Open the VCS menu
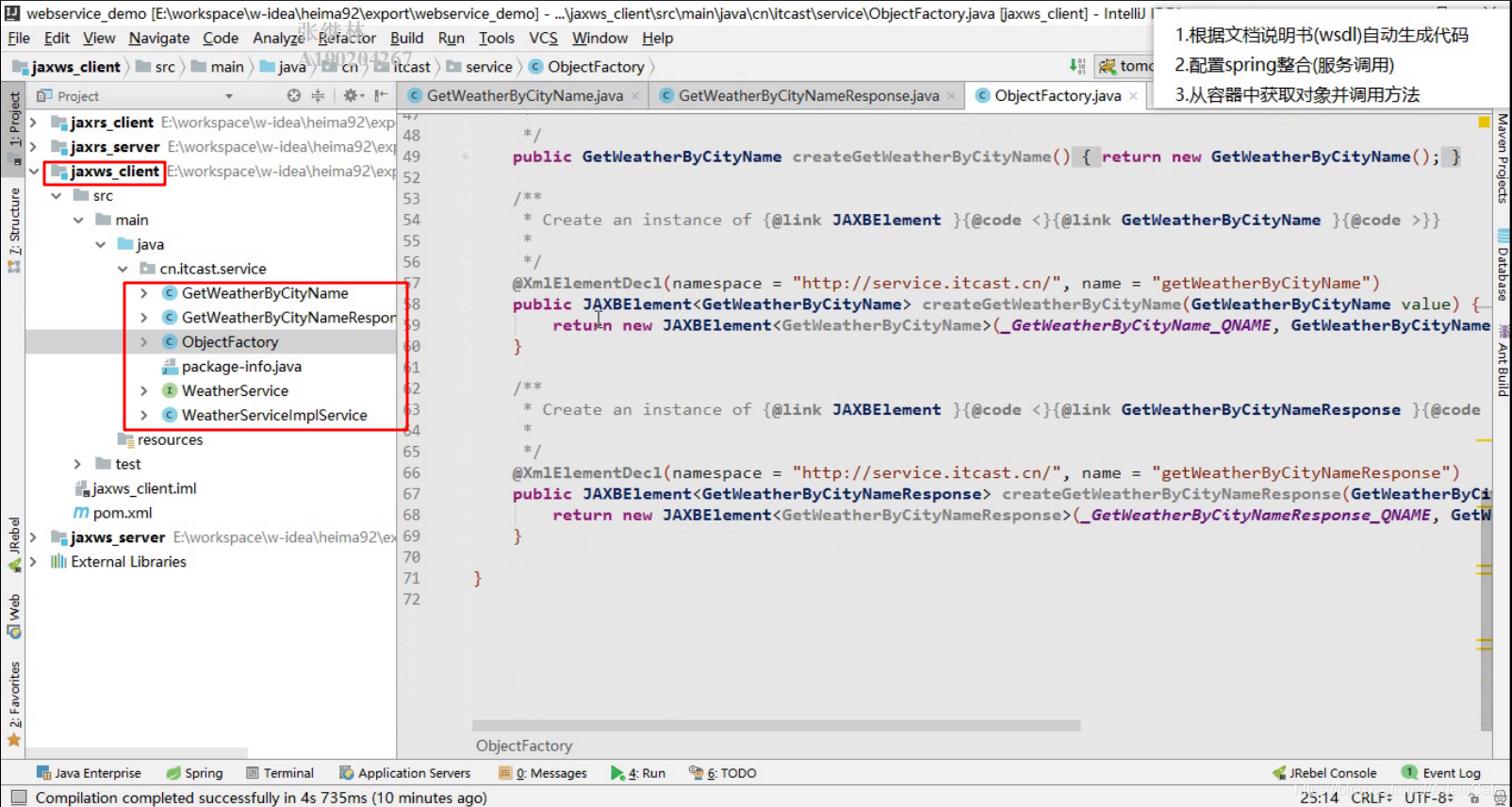 pos(543,38)
